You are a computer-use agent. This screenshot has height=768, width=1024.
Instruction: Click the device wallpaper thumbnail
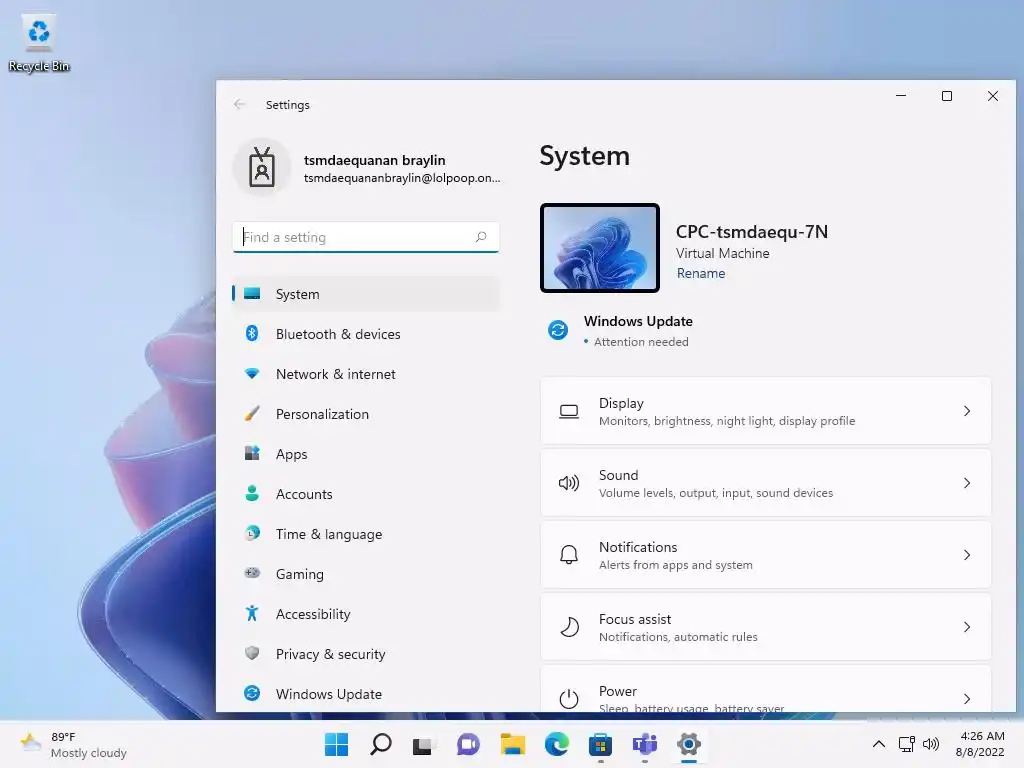600,248
